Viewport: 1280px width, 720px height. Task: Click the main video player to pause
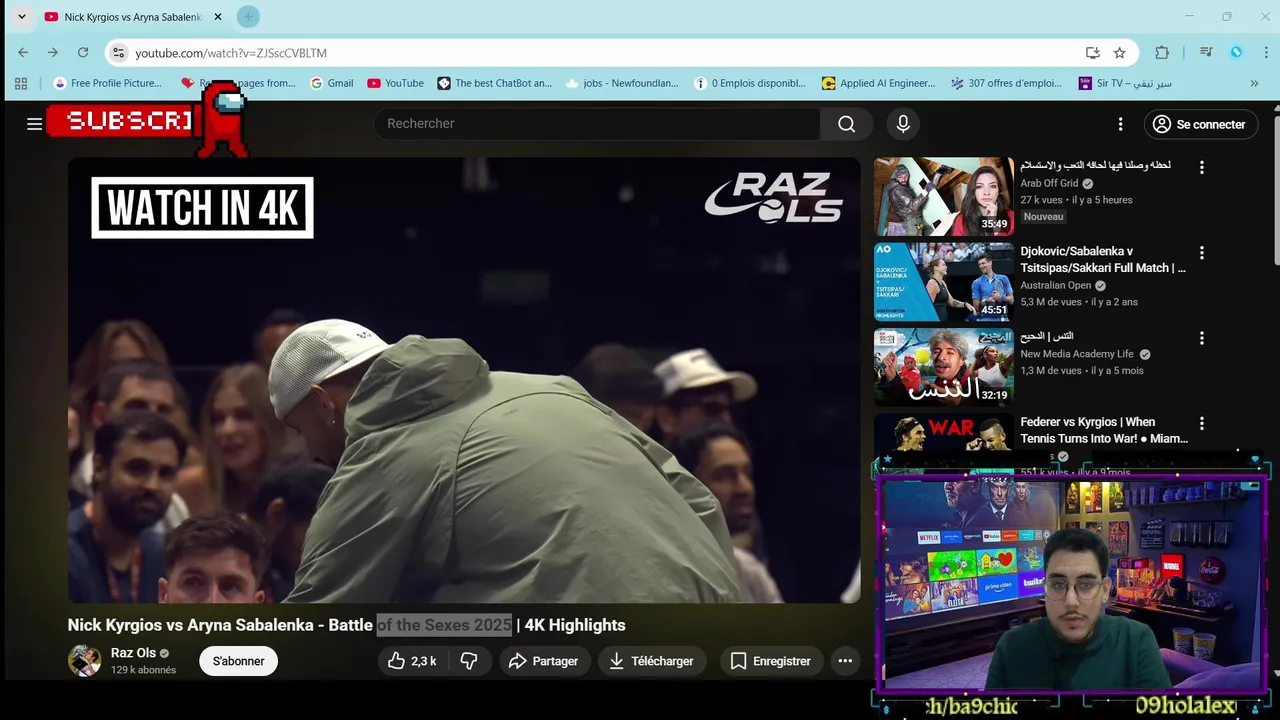pyautogui.click(x=464, y=380)
